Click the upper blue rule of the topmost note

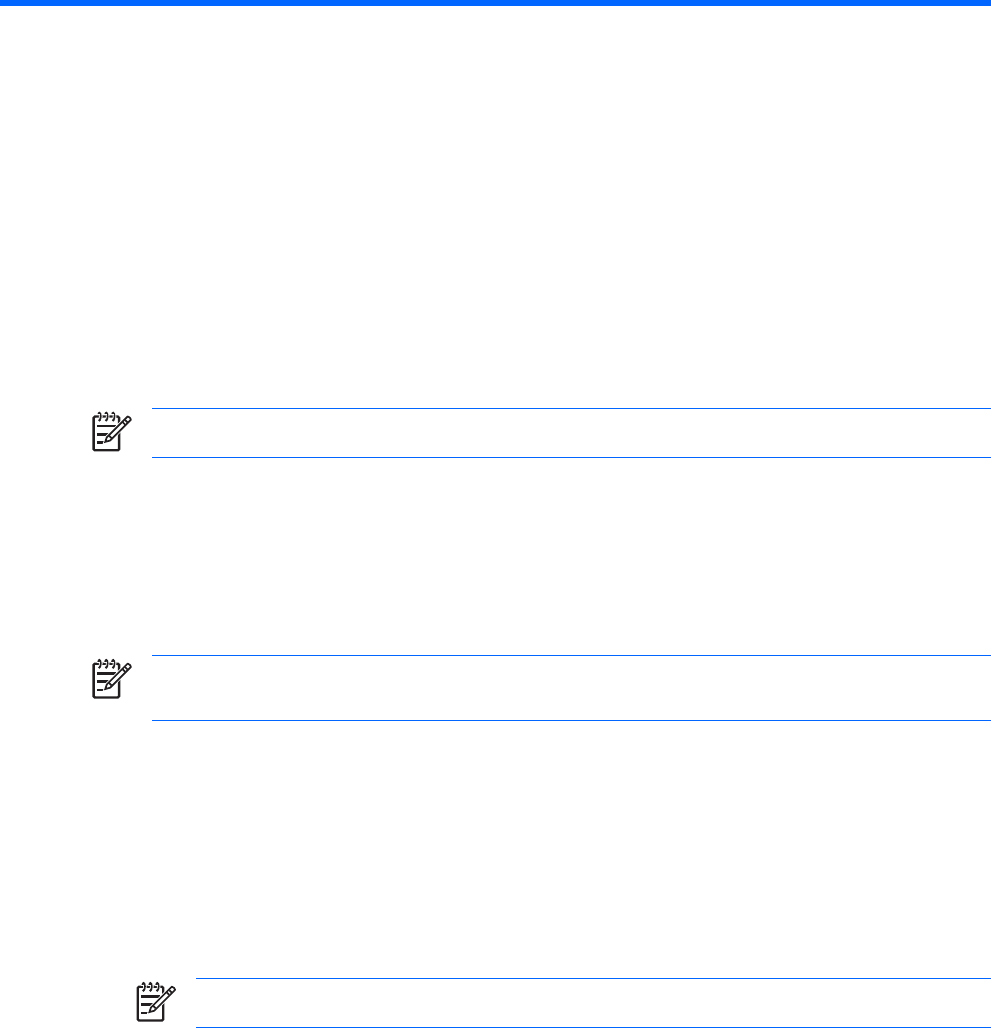(x=571, y=408)
